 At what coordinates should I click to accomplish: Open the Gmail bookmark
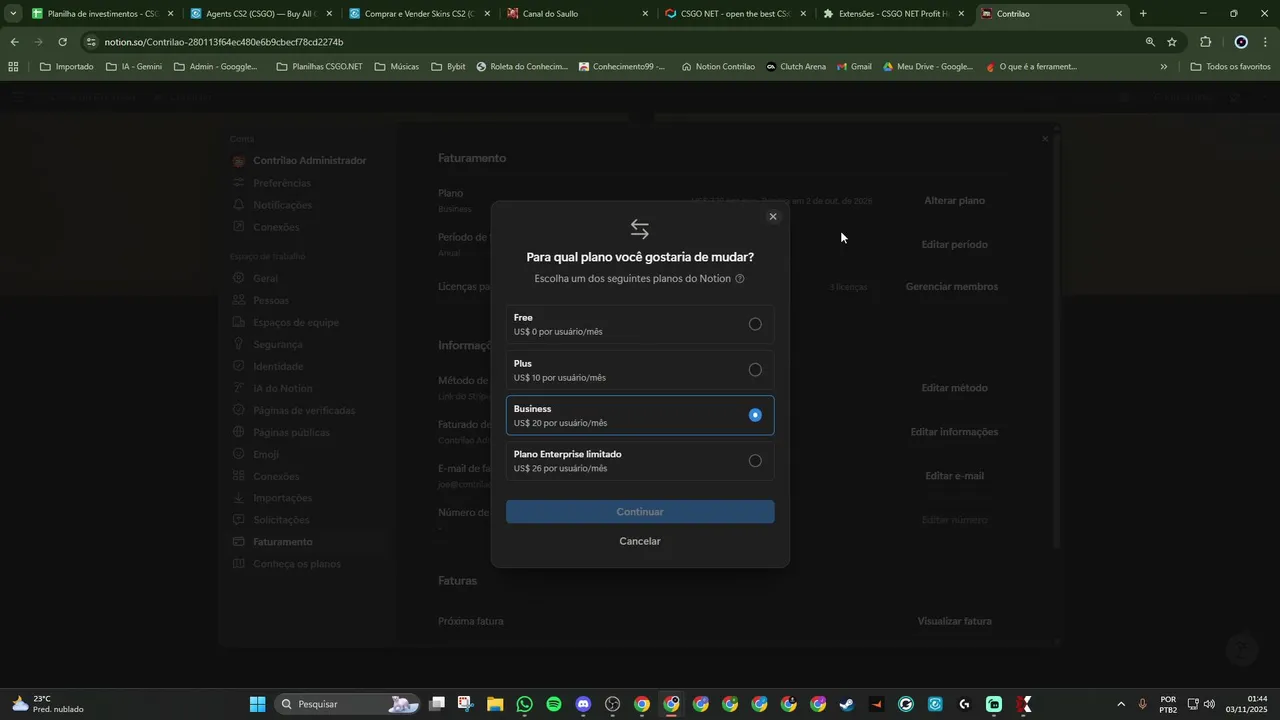[854, 67]
